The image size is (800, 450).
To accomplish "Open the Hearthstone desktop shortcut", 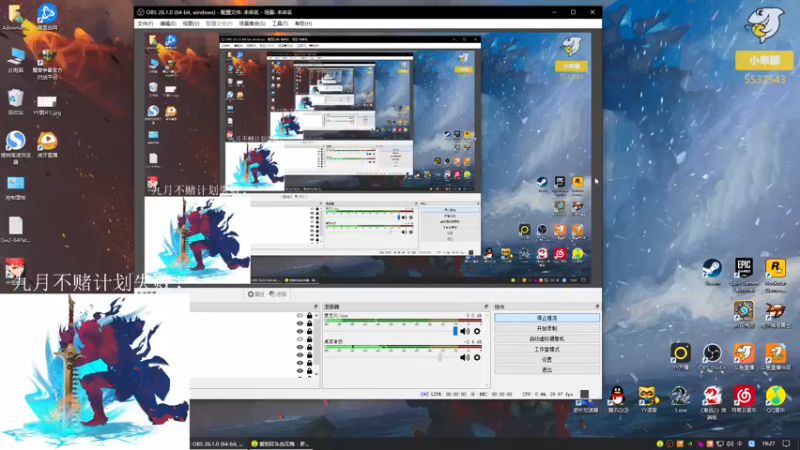I will 744,314.
